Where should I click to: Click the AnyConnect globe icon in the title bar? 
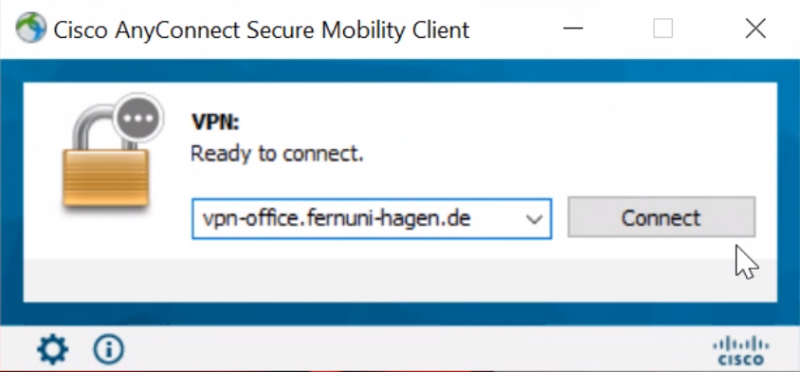pyautogui.click(x=31, y=28)
